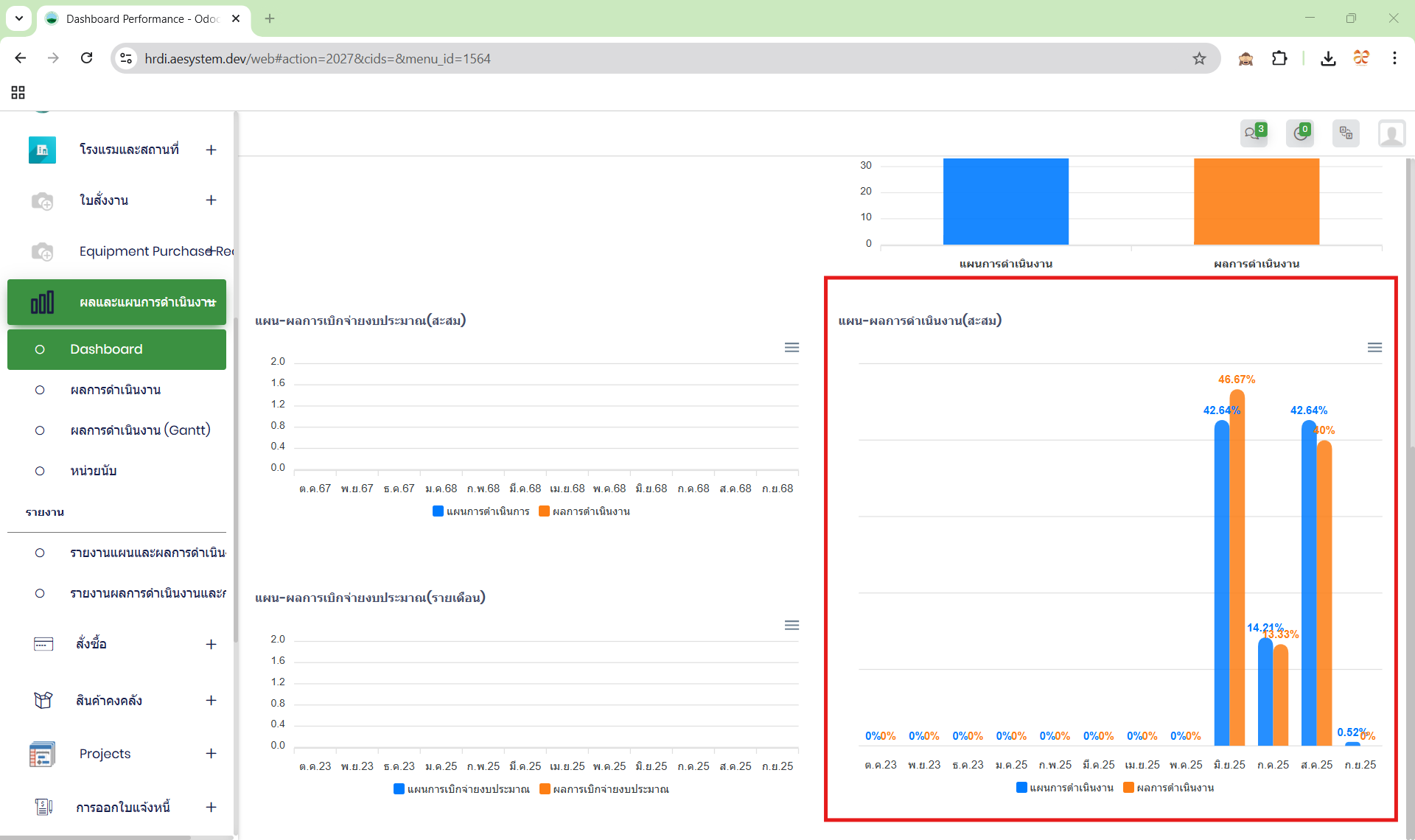
Task: Open hamburger menu of cumulative budget chart
Action: 792,347
